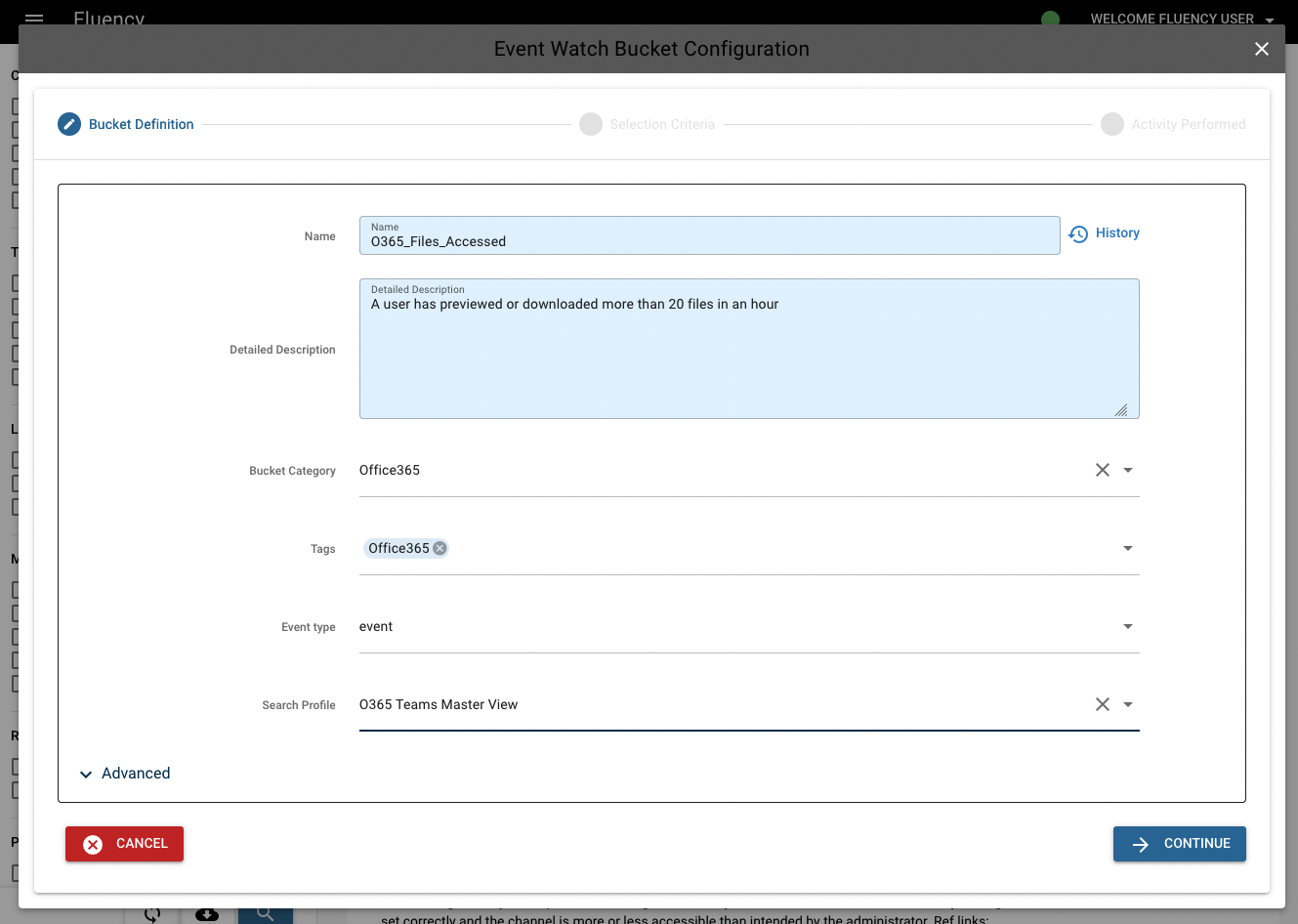Screen dimensions: 1298x924
Task: Click the Office365 bucket category value
Action: pyautogui.click(x=390, y=470)
